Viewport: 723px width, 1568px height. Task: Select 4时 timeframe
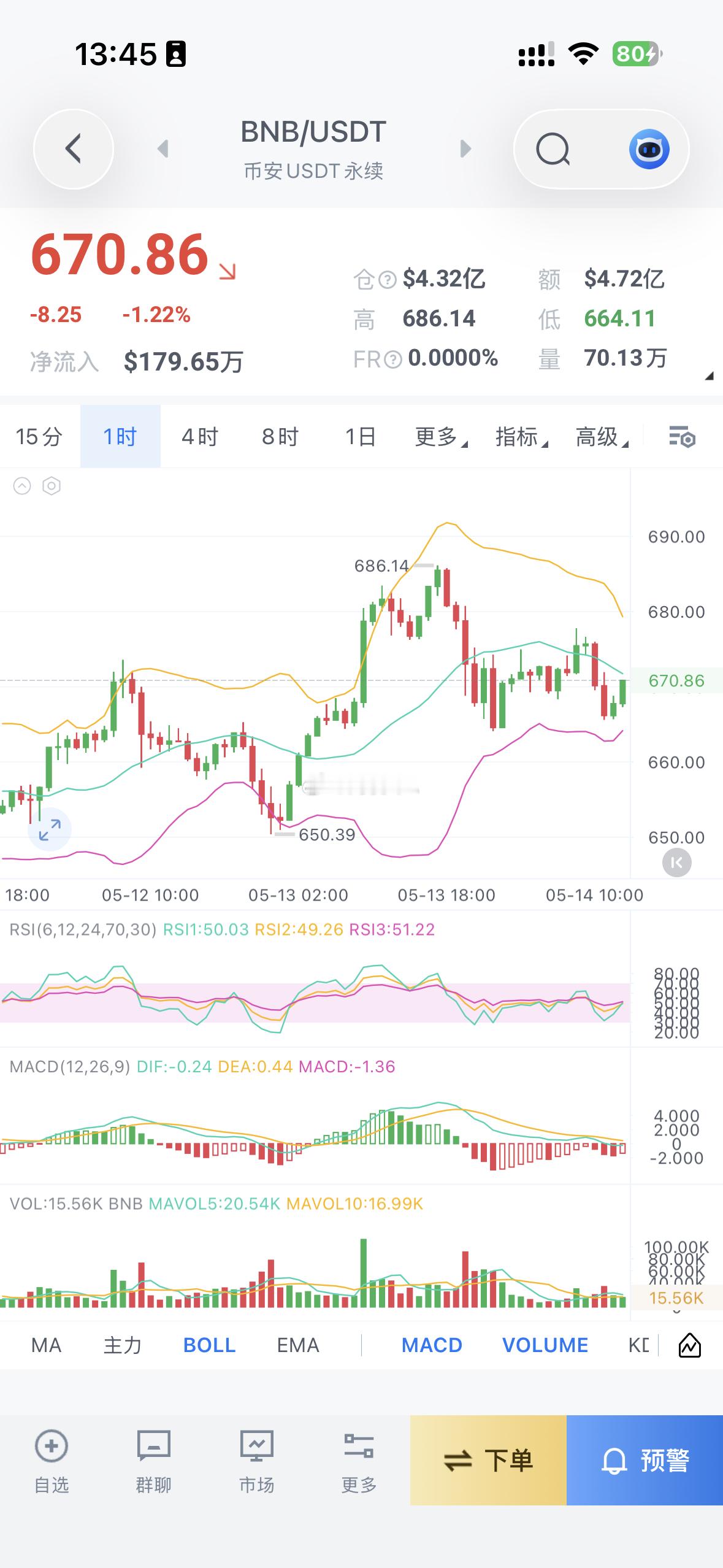click(200, 437)
